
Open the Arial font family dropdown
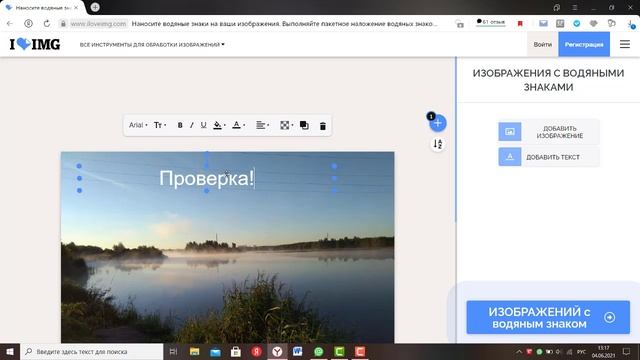pos(138,125)
